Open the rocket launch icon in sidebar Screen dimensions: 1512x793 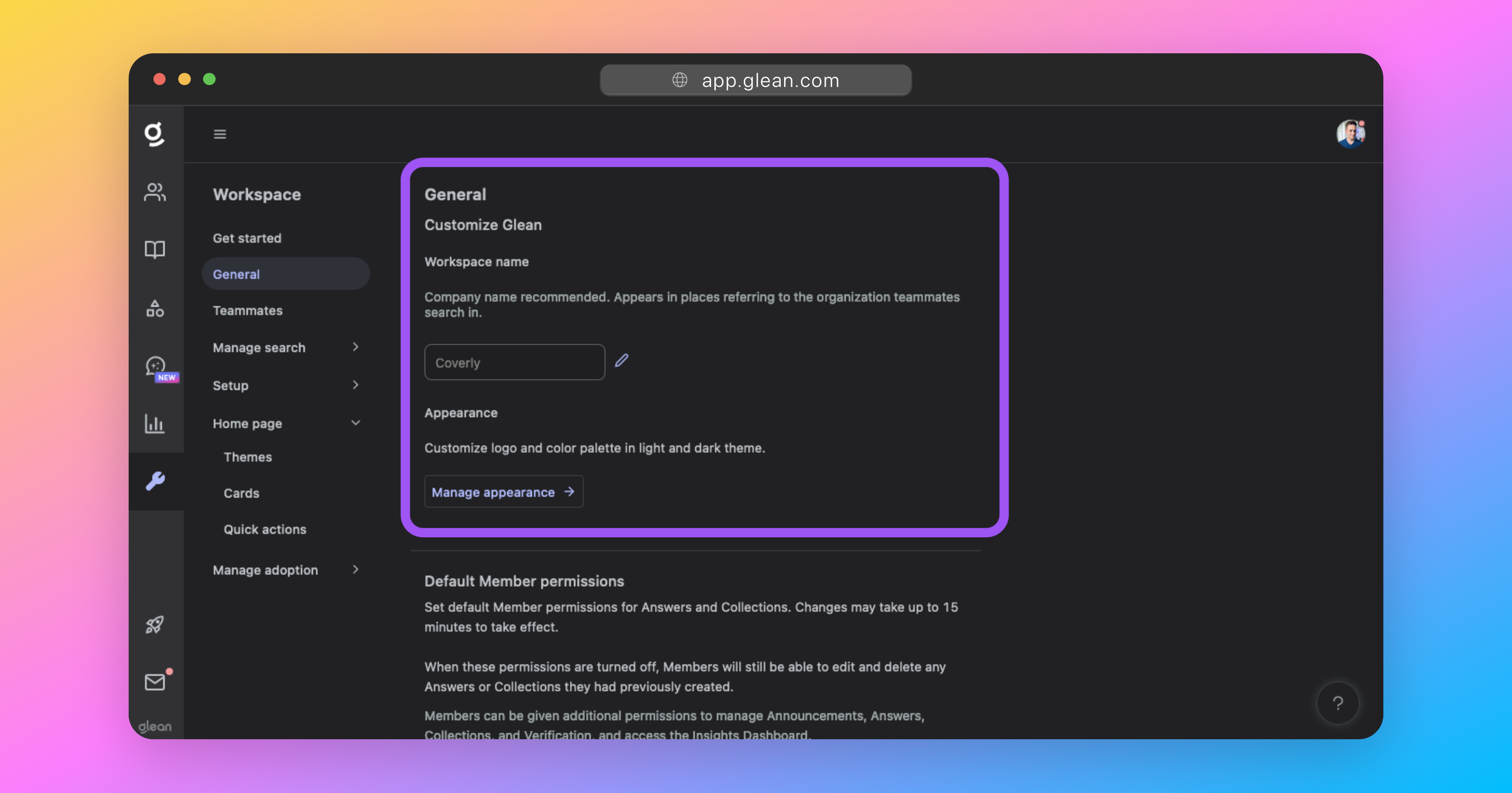155,625
